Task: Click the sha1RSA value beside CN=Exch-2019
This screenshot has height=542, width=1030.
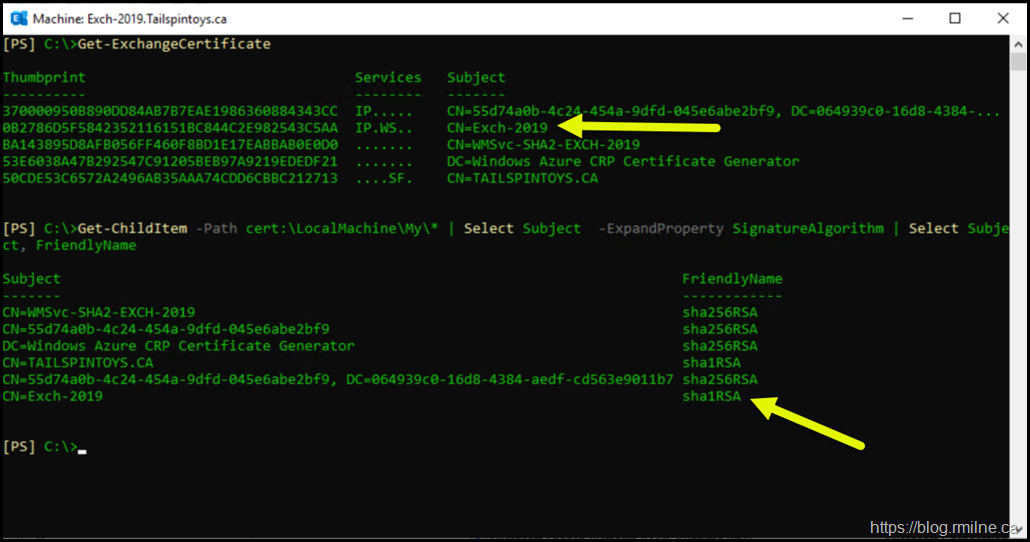Action: [711, 396]
